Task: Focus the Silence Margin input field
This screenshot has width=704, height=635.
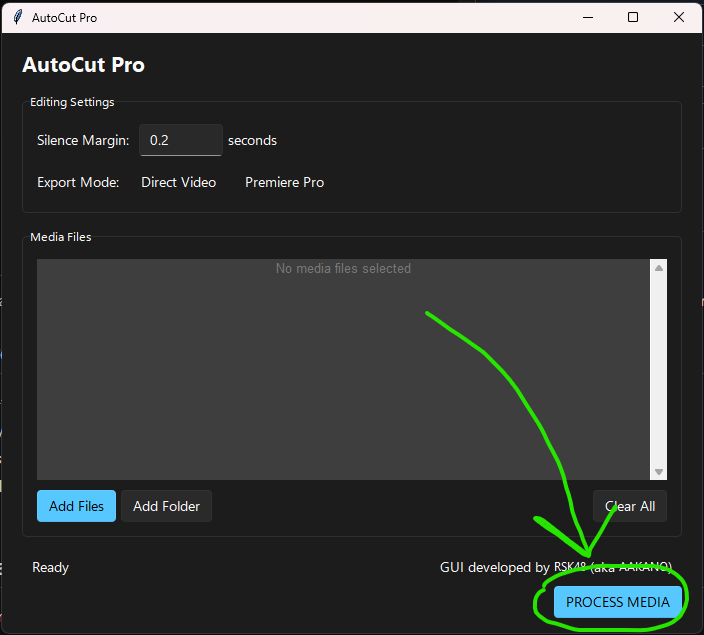Action: [181, 140]
